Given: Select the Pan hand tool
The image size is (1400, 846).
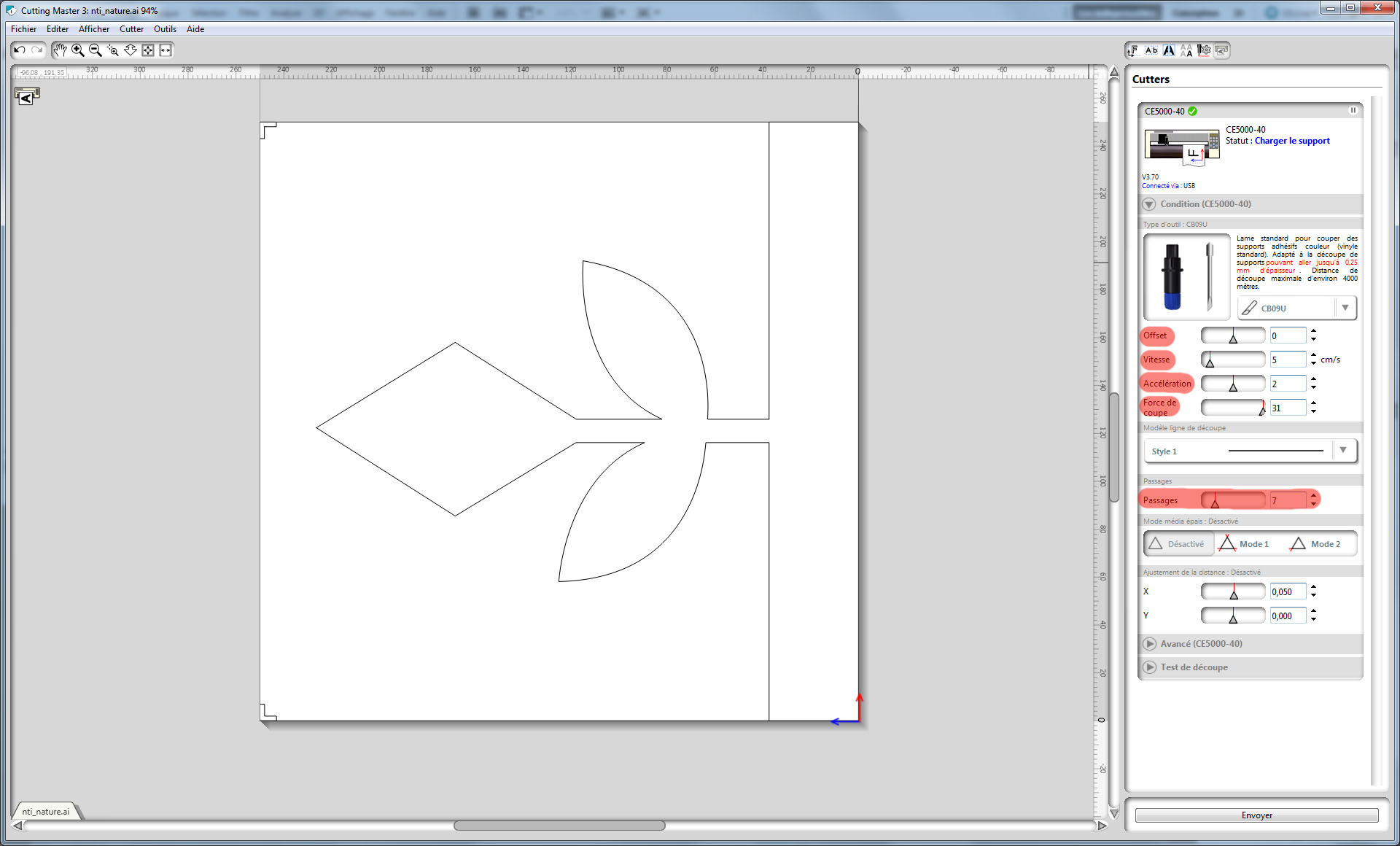Looking at the screenshot, I should coord(60,50).
